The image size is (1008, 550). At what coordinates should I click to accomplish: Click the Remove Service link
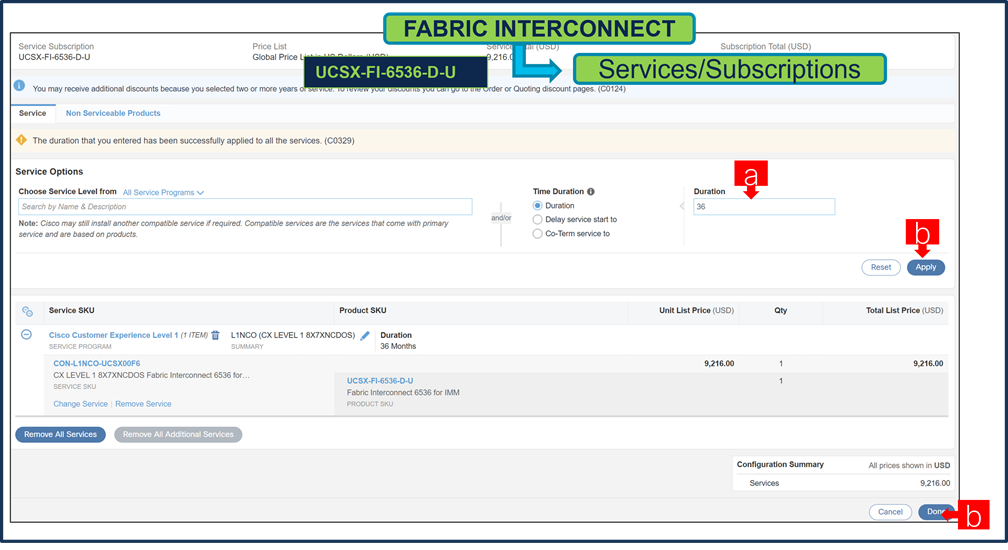[143, 404]
